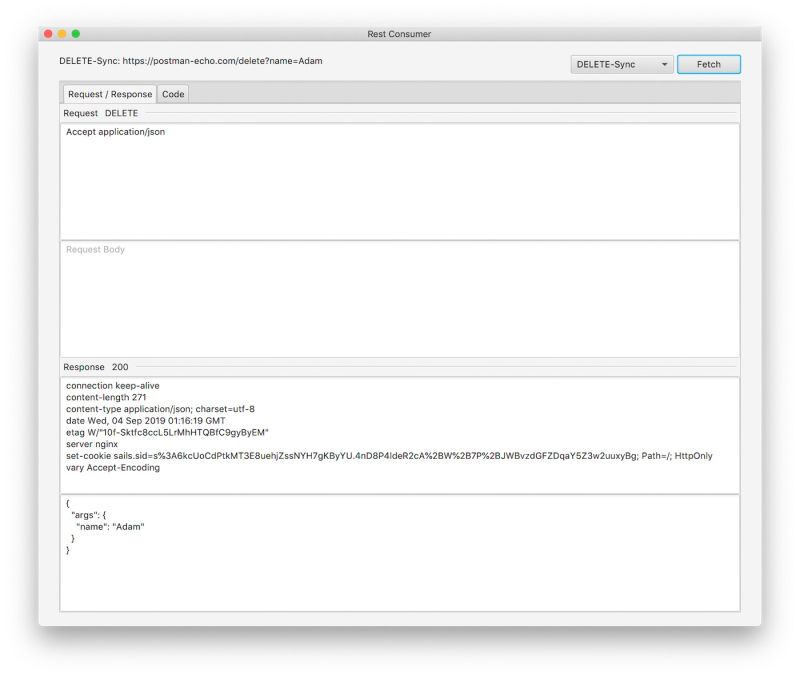Click the Fetch button

(x=708, y=64)
